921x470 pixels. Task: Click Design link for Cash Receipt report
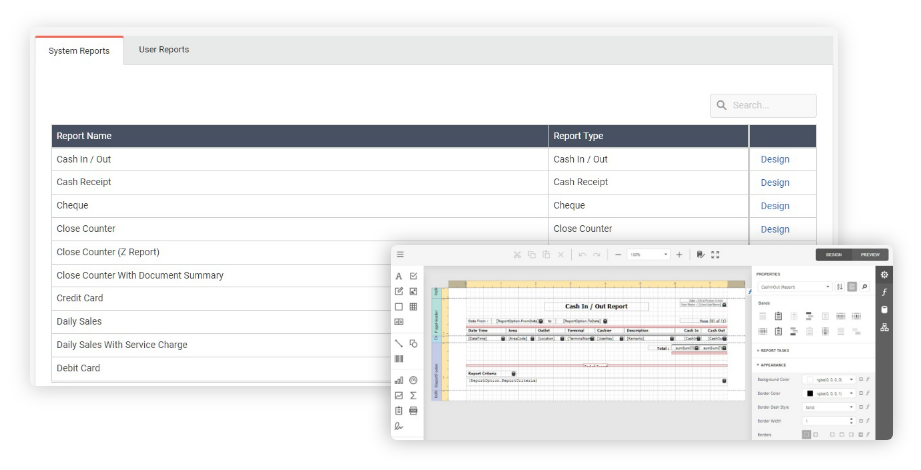[774, 183]
